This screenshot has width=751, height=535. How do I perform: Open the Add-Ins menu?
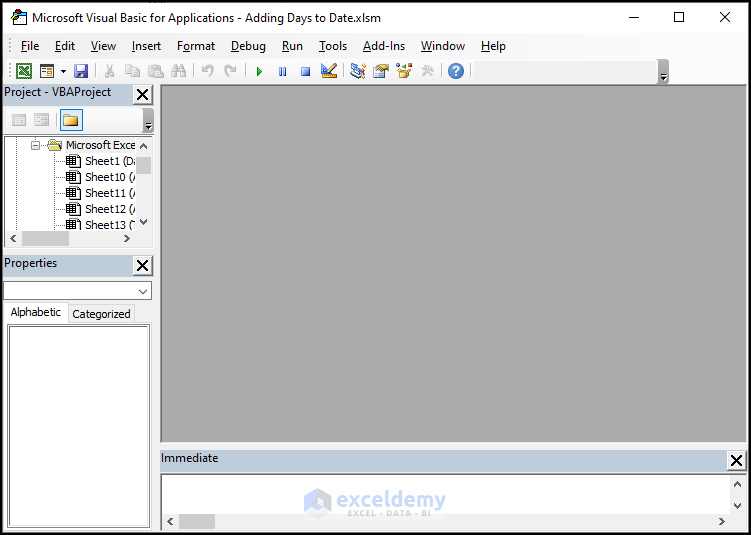click(x=384, y=46)
